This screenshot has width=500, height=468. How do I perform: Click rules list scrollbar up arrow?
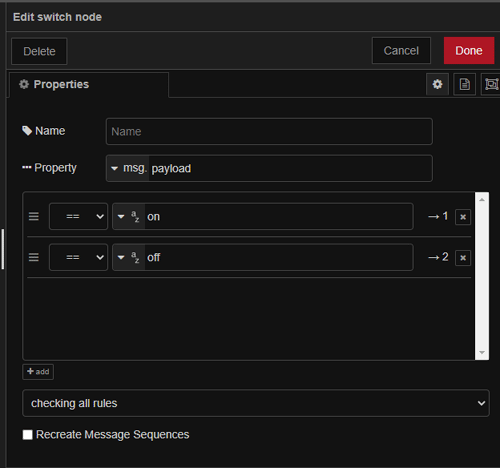coord(482,200)
